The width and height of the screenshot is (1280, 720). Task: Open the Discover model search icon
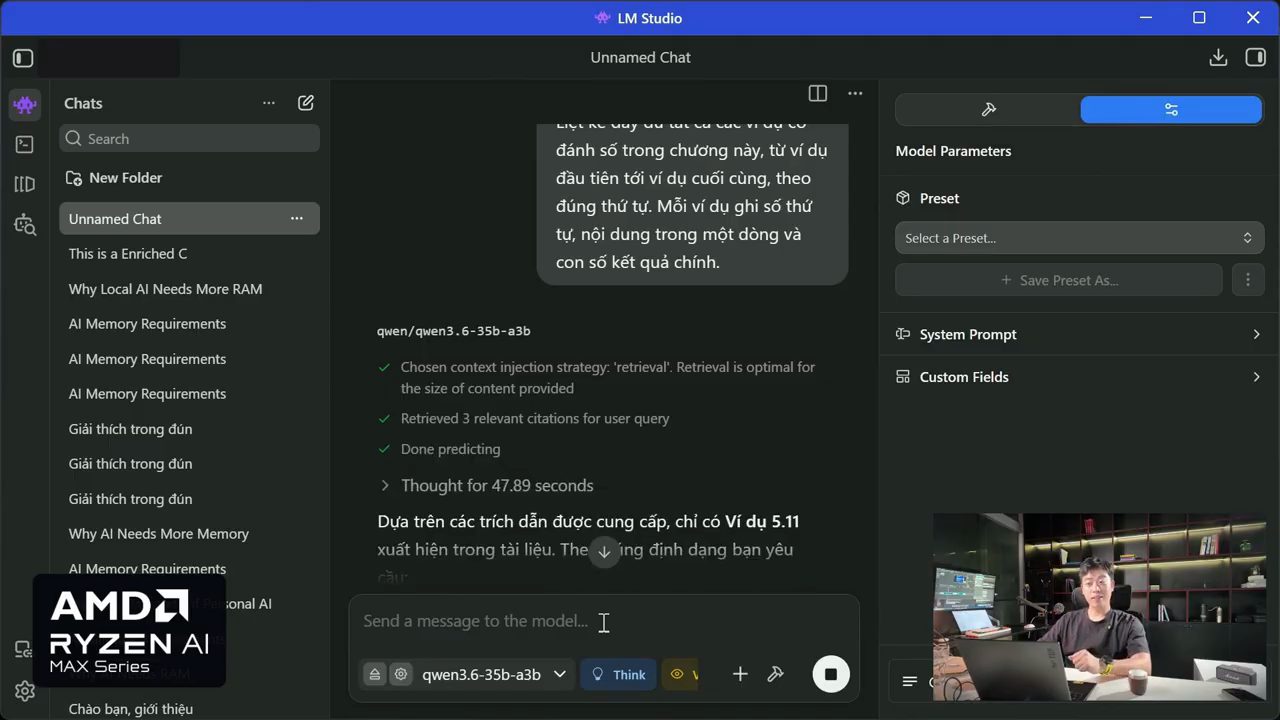pos(25,225)
